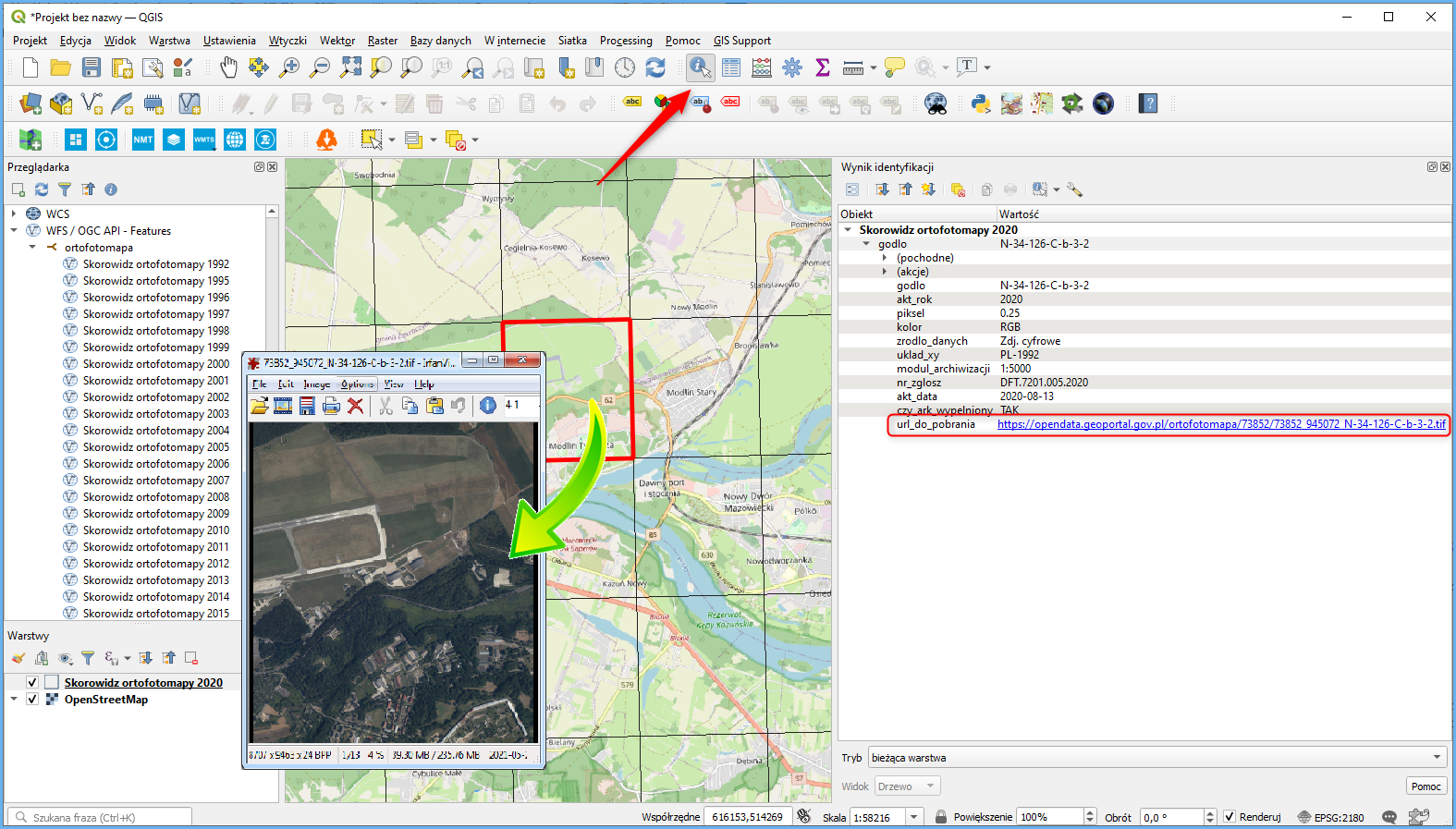Open the url_do_pobrania download link
The width and height of the screenshot is (1456, 829).
1221,424
